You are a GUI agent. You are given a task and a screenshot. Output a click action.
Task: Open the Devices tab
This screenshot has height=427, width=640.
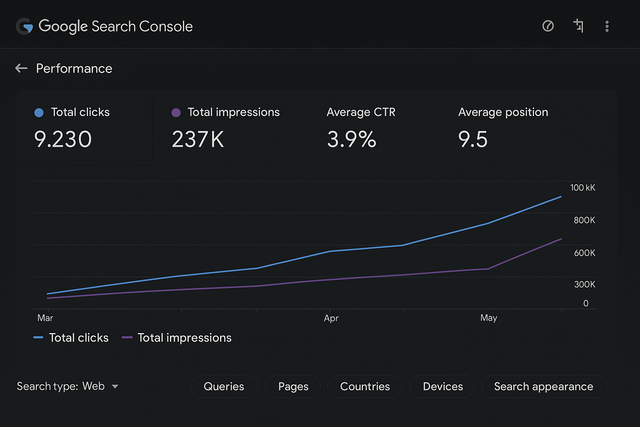[443, 386]
